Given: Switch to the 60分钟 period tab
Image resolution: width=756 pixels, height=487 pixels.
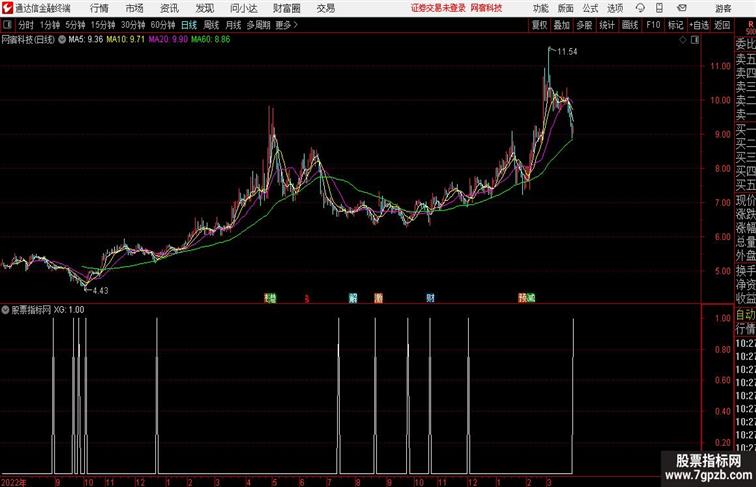Looking at the screenshot, I should click(x=163, y=25).
